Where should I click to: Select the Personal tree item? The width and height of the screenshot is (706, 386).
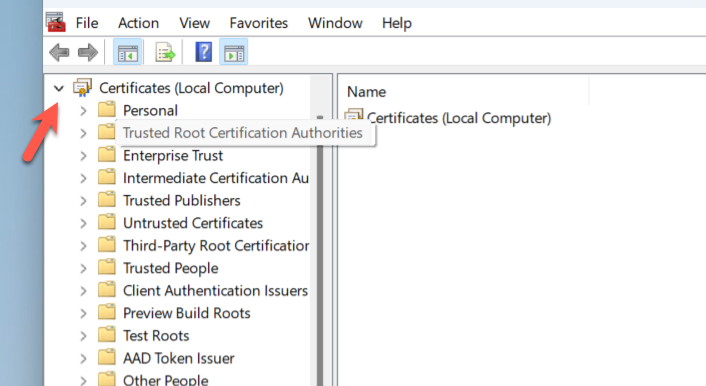pyautogui.click(x=150, y=110)
